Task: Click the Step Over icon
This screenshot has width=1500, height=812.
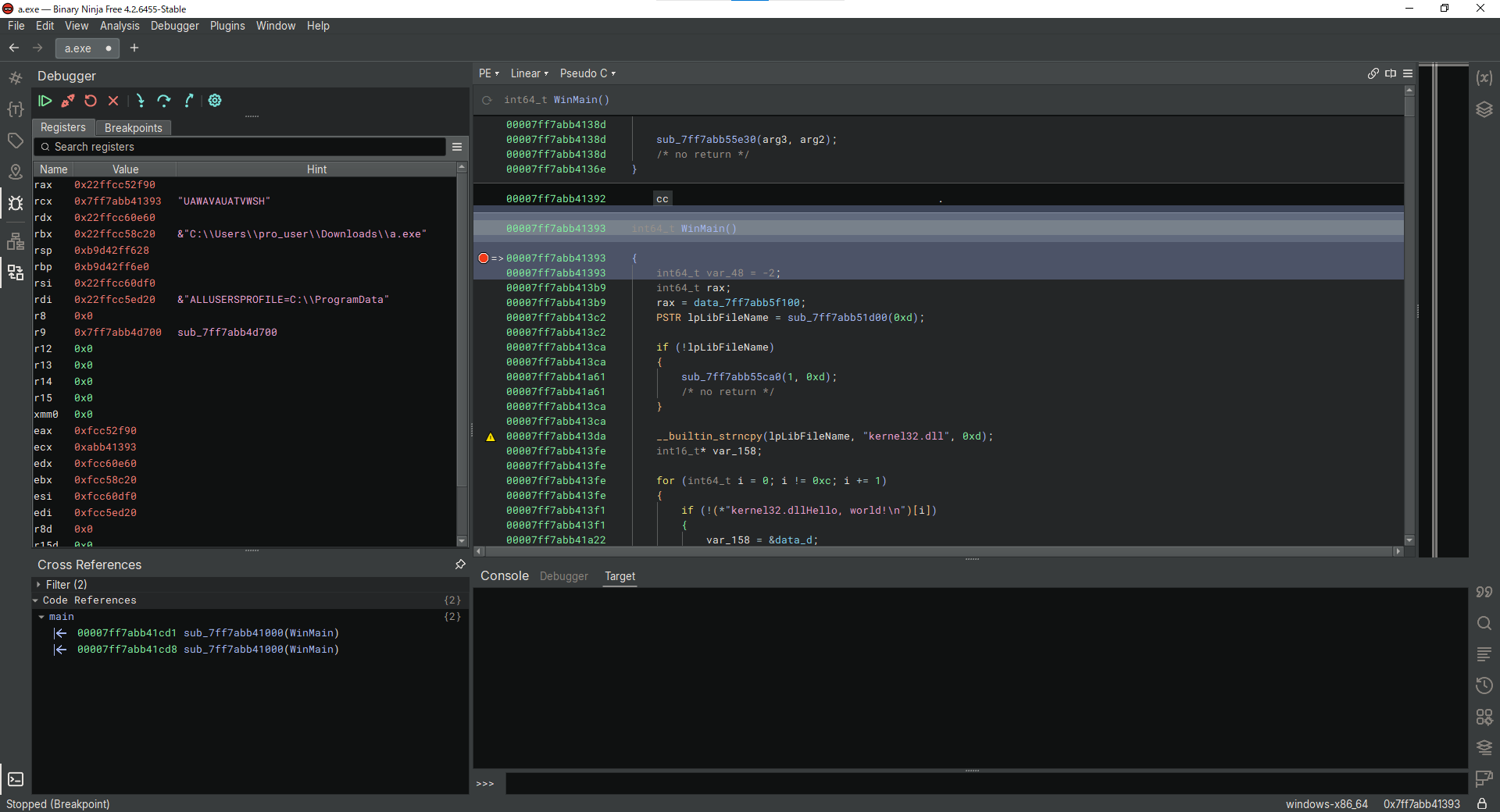Action: pos(164,101)
